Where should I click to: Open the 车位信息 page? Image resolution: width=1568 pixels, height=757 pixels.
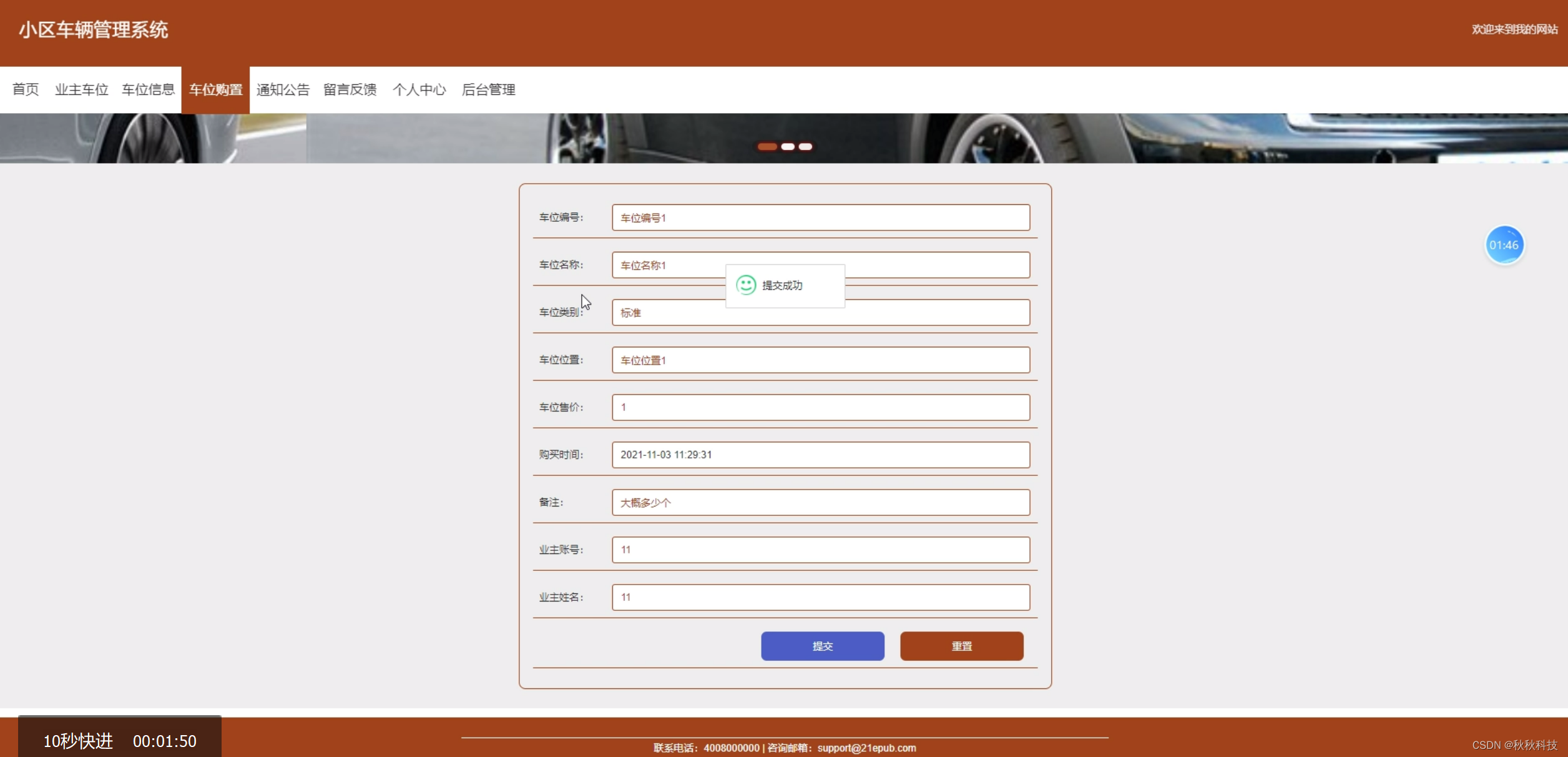tap(149, 90)
